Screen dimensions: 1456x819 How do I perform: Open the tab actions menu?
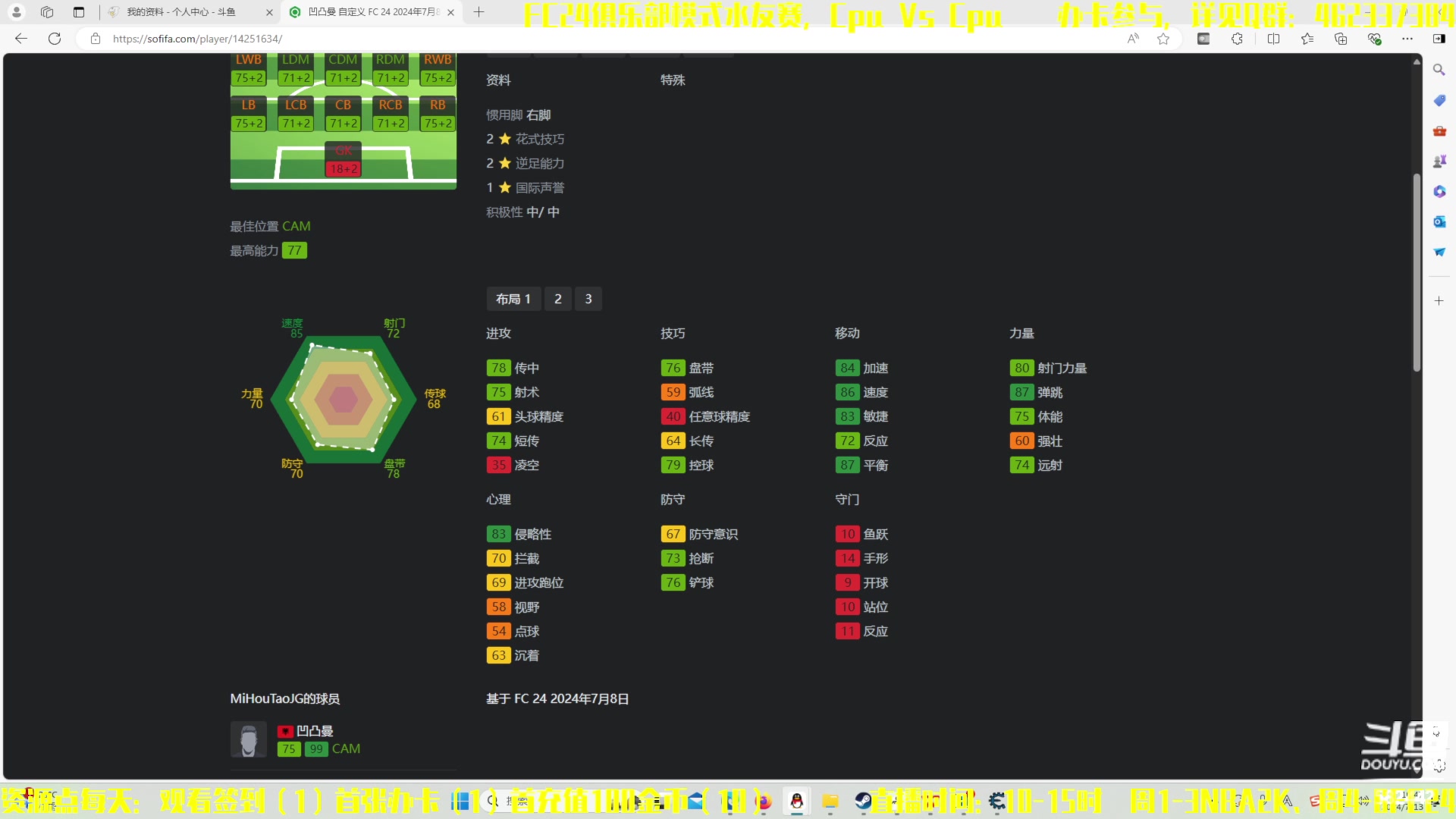[79, 12]
